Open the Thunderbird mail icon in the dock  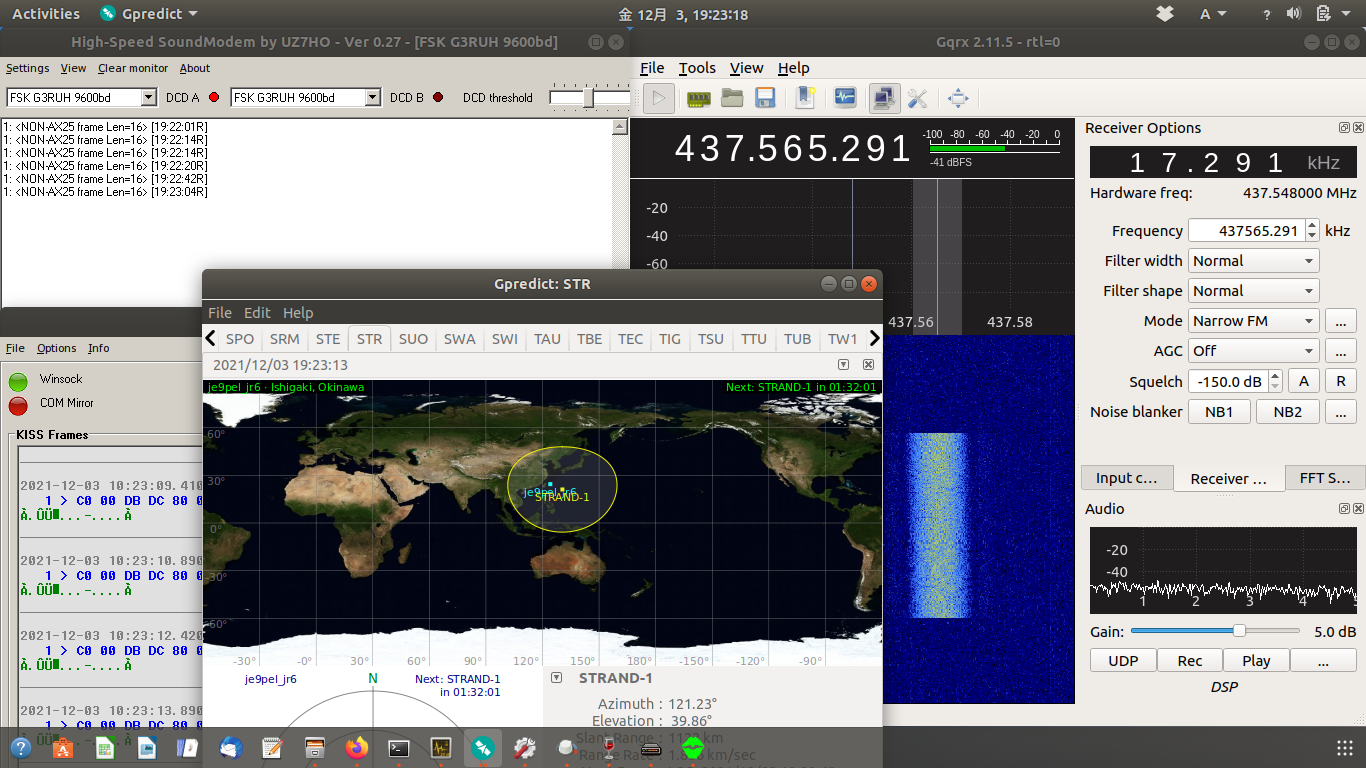230,747
